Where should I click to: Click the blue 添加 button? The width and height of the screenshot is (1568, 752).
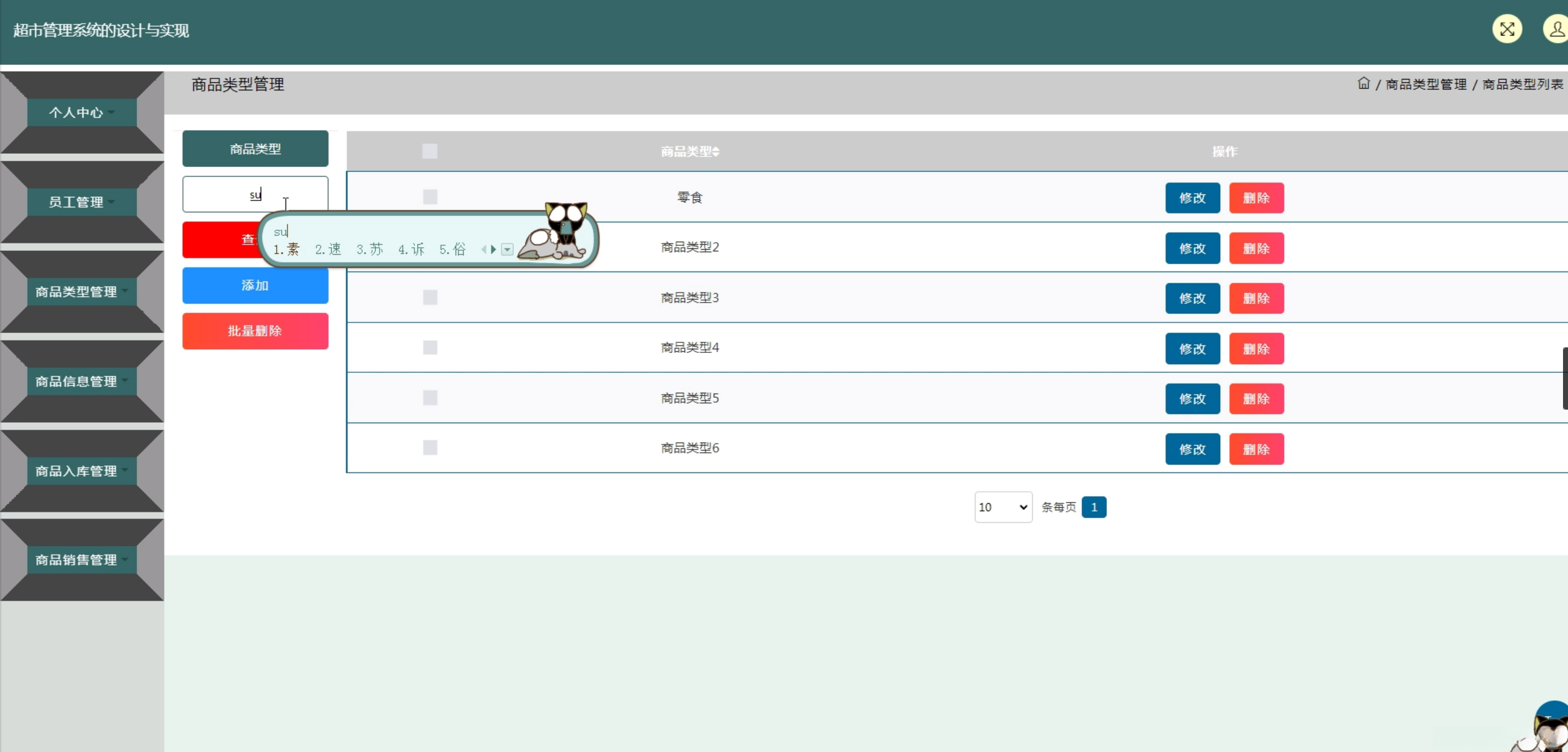click(255, 286)
